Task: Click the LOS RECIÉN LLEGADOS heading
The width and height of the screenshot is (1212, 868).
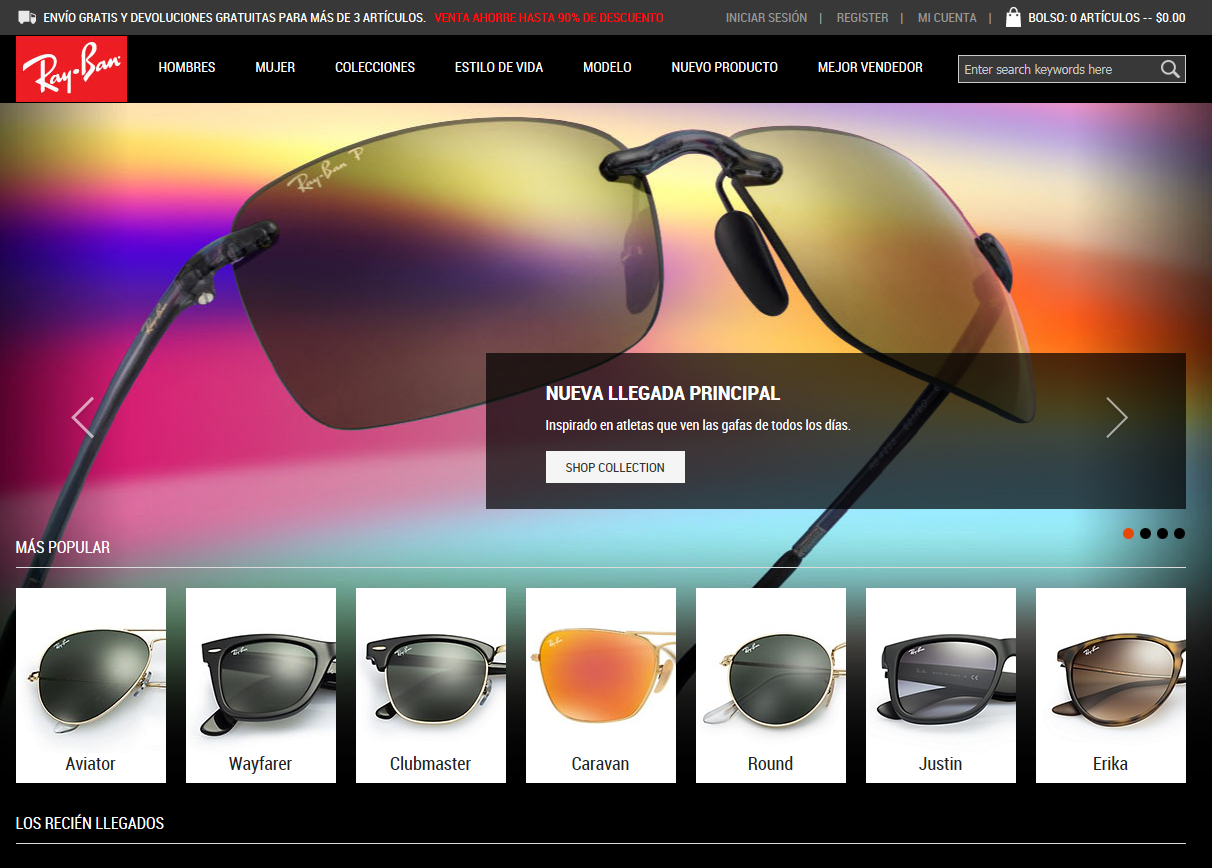Action: pos(90,823)
